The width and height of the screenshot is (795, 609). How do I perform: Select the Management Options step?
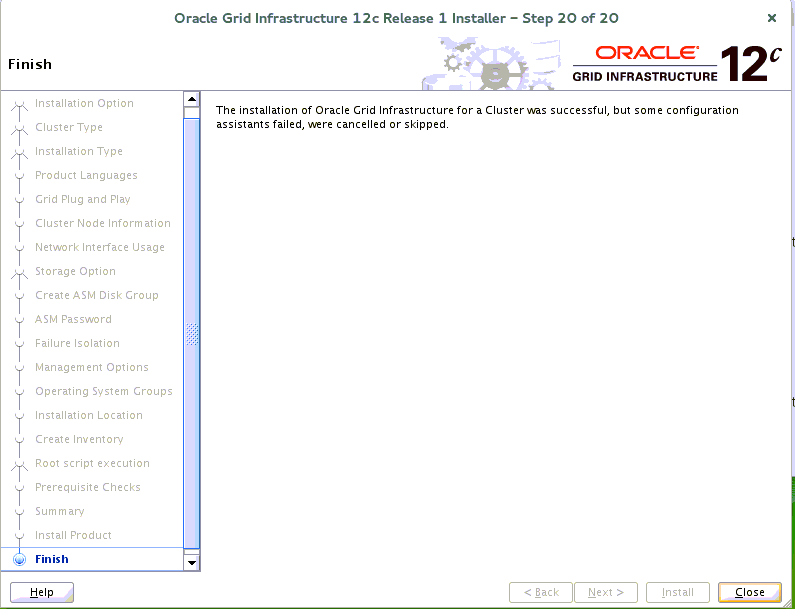pos(92,367)
